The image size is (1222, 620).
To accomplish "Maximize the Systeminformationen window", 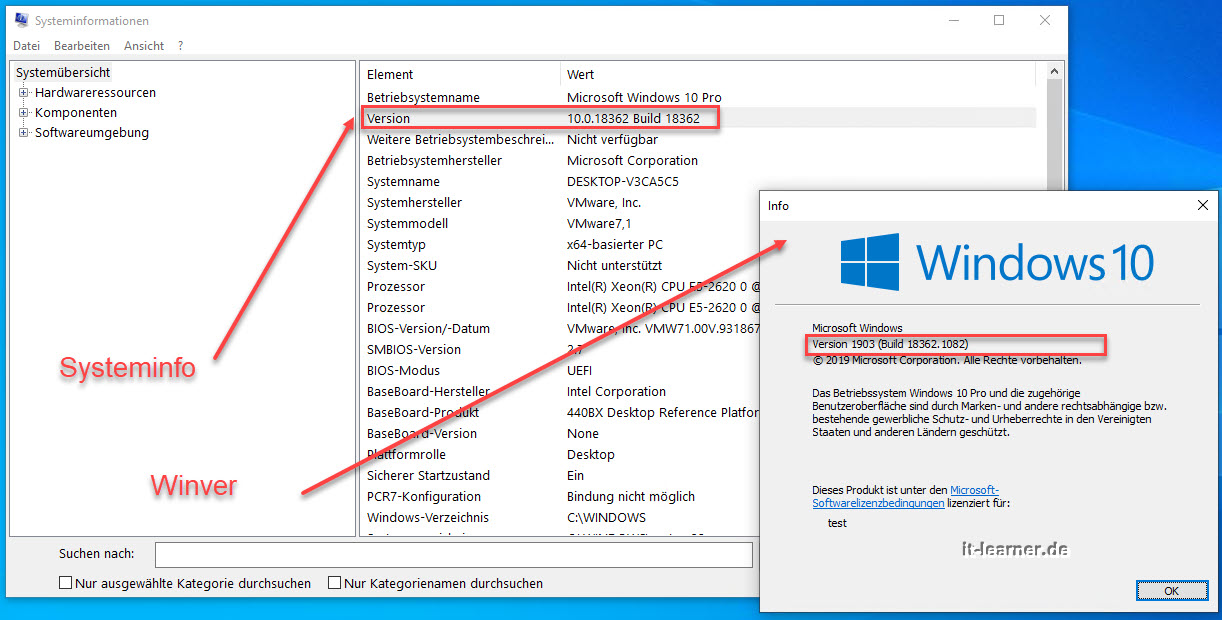I will 999,20.
